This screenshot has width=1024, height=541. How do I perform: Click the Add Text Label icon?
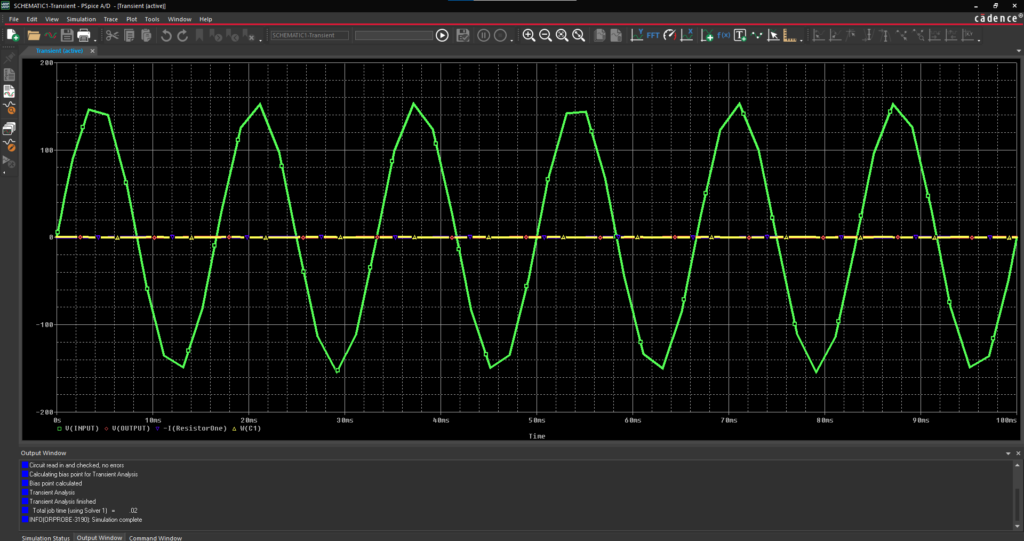[740, 35]
